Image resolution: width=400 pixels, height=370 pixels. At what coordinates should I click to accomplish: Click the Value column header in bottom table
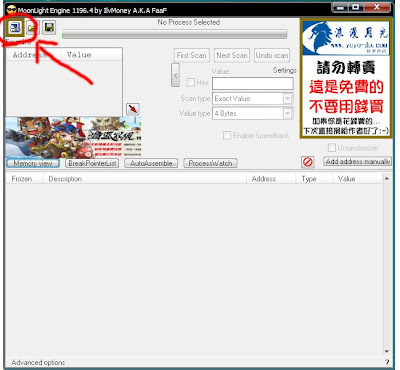(x=357, y=179)
